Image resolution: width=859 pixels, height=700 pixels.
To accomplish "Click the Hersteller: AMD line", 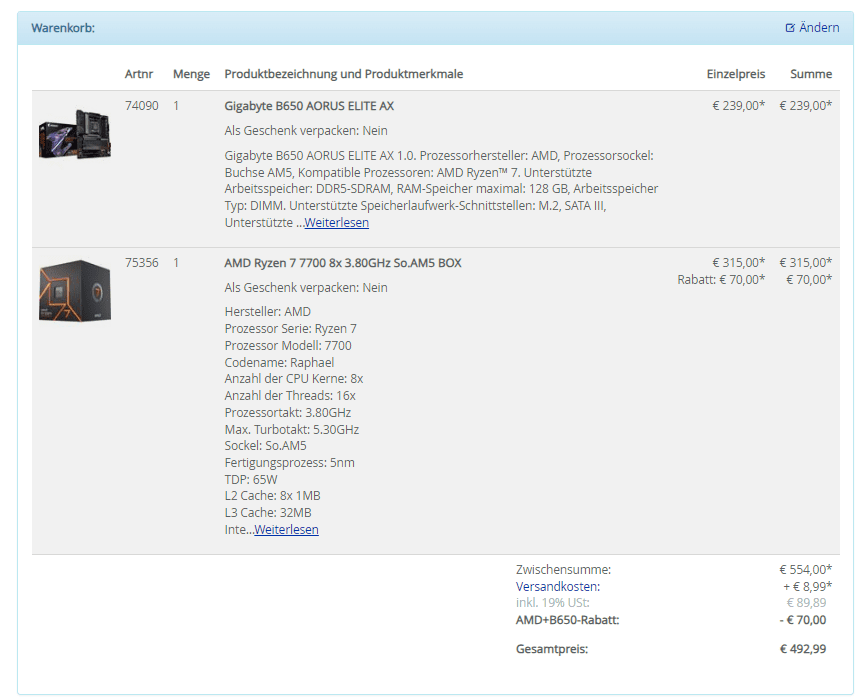I will 267,312.
